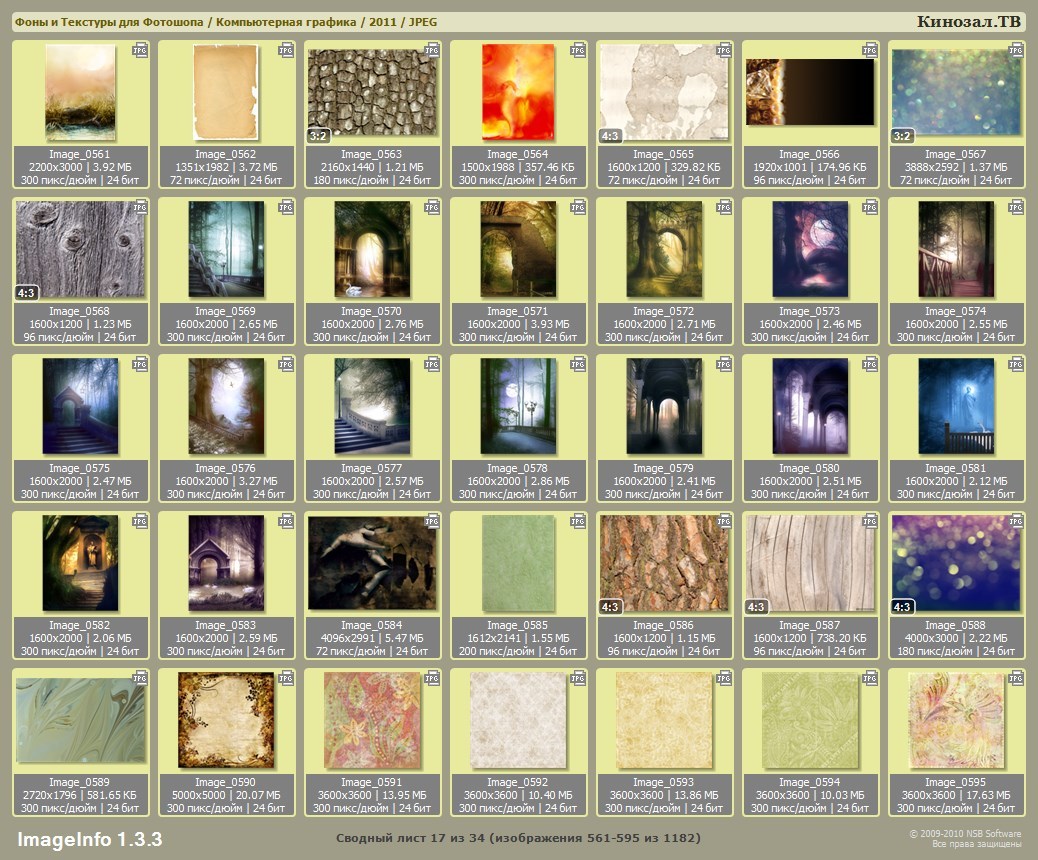
Task: Click the JPG icon on Image_0561
Action: pyautogui.click(x=140, y=50)
